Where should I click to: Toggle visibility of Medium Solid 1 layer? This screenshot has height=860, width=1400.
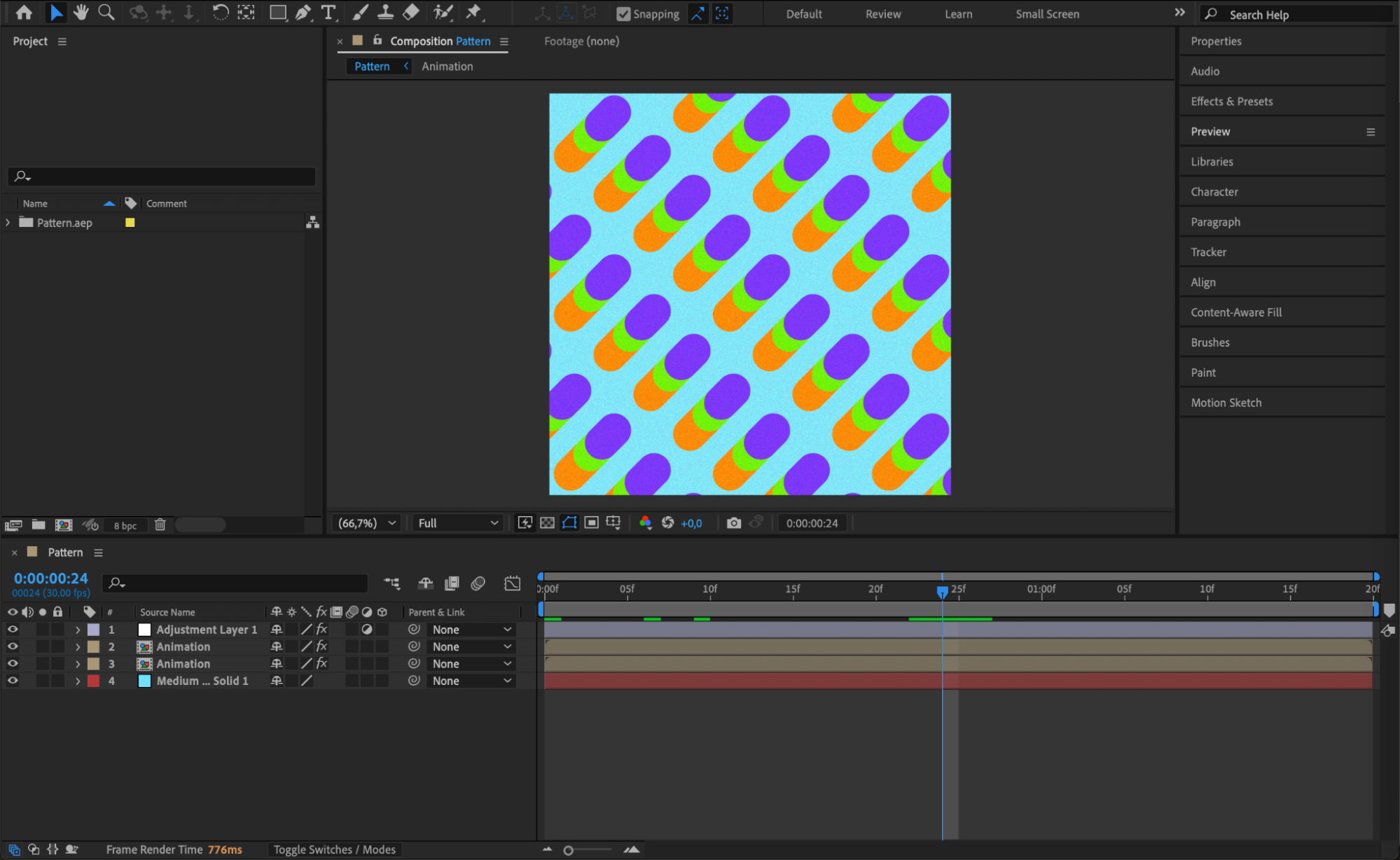click(13, 681)
